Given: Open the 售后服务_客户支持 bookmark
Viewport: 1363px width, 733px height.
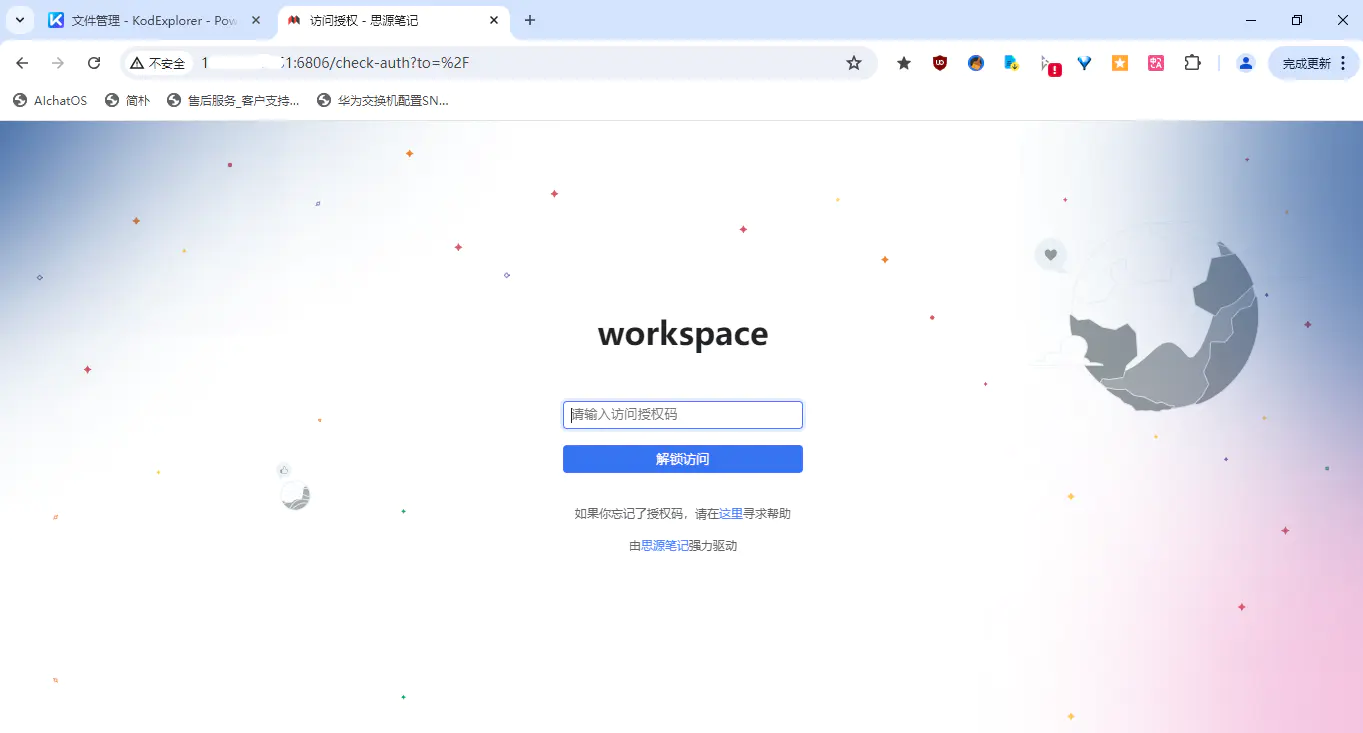Looking at the screenshot, I should point(233,100).
